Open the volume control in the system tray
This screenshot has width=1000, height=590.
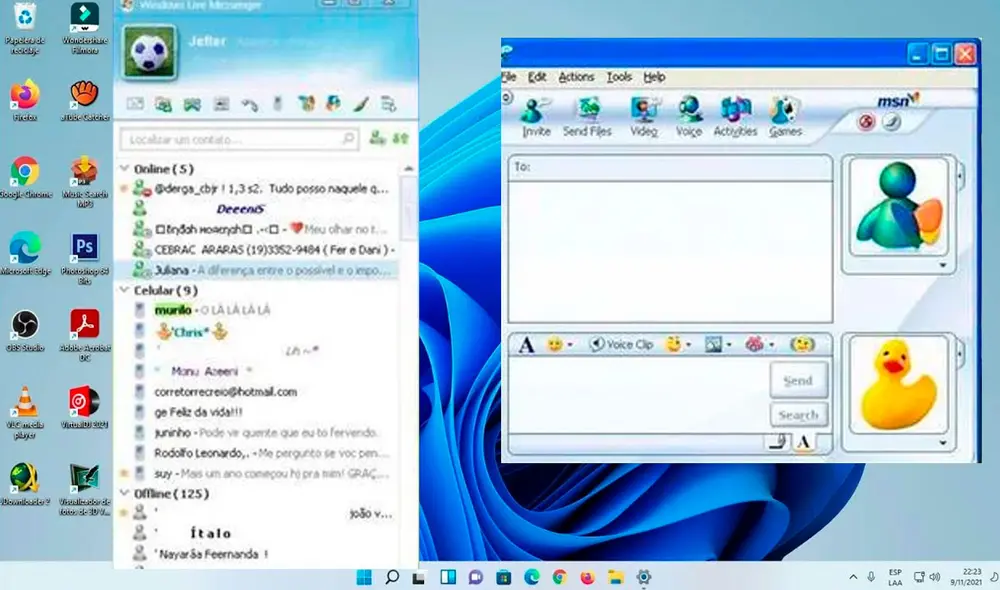933,577
